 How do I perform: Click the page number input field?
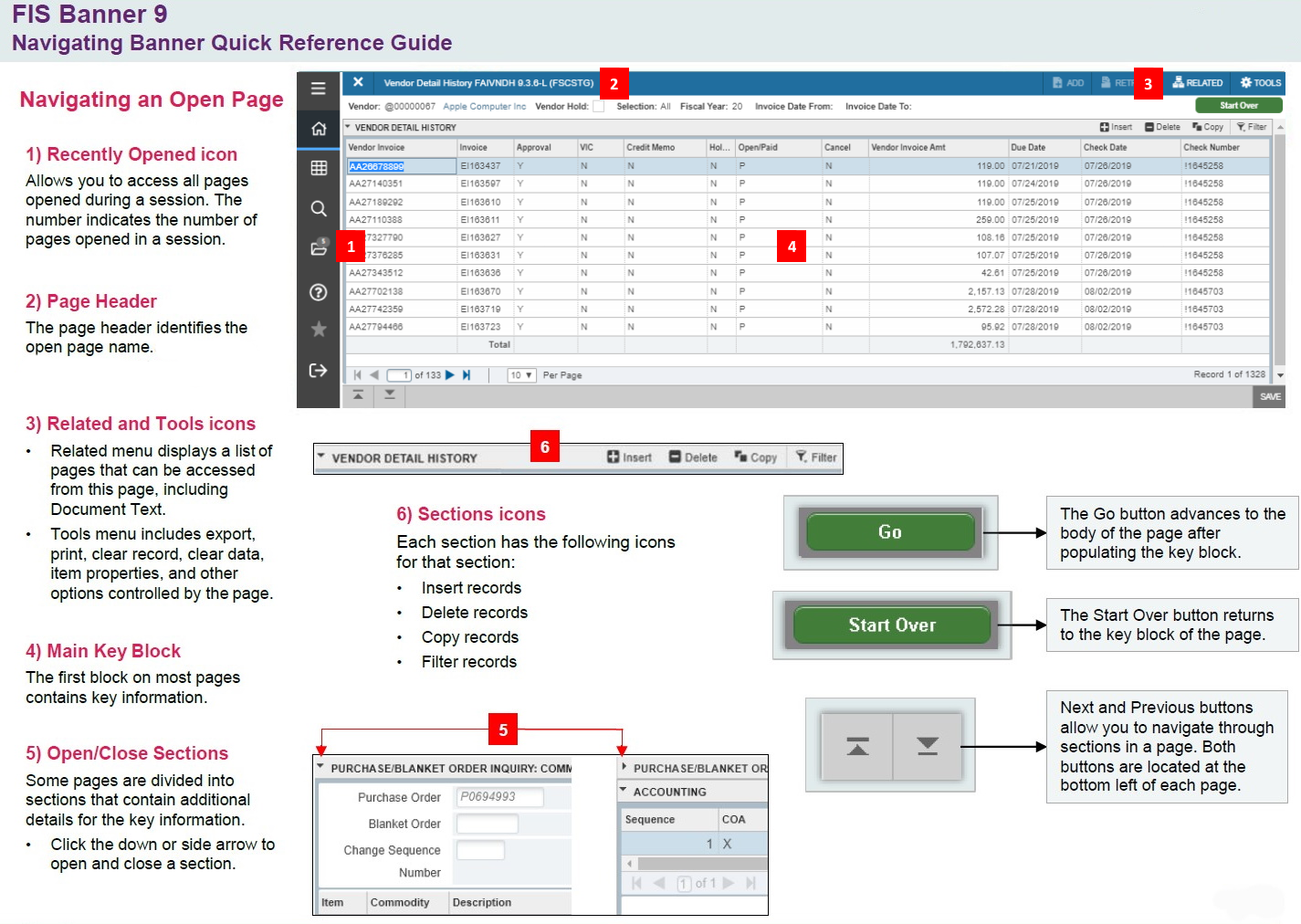click(399, 374)
